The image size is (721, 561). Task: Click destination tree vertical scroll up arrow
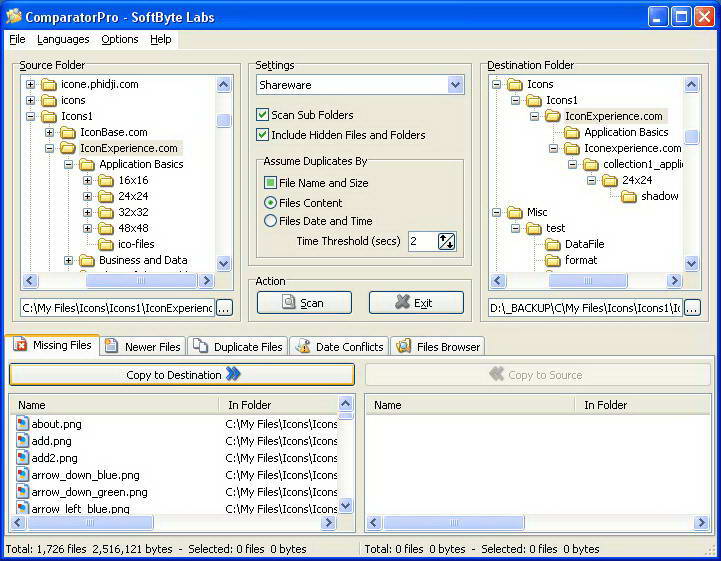pyautogui.click(x=691, y=85)
